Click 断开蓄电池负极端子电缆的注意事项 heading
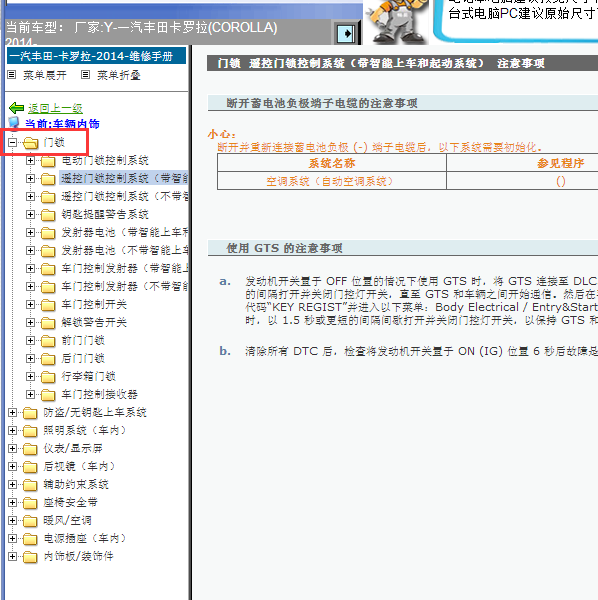 322,103
